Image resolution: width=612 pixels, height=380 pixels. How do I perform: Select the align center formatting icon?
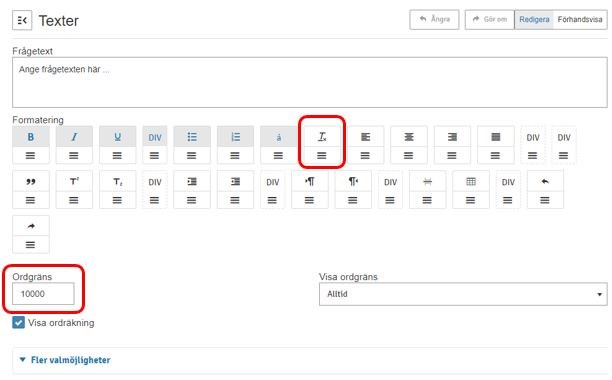click(x=409, y=137)
